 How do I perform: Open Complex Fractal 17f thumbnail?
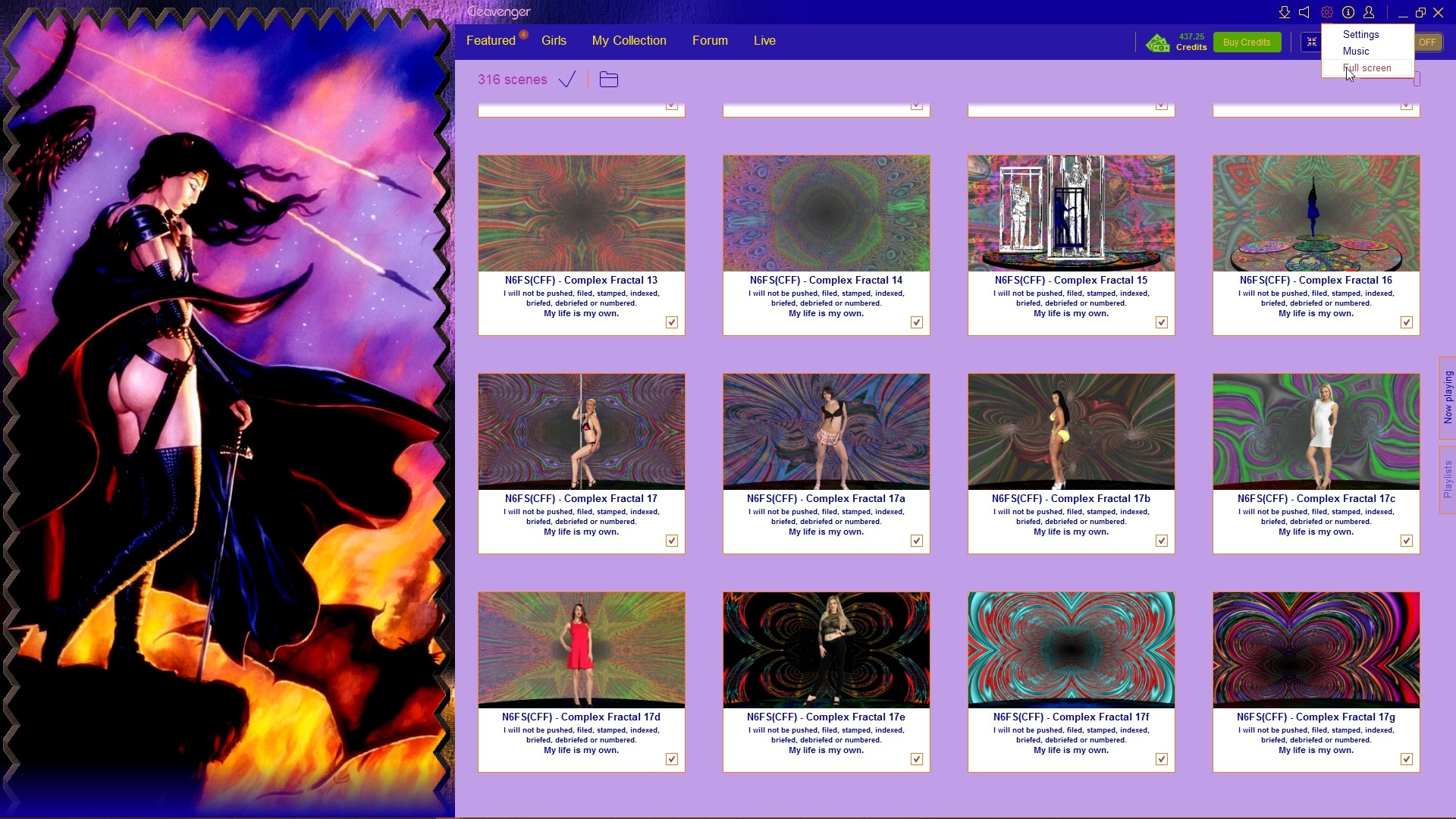click(x=1072, y=651)
